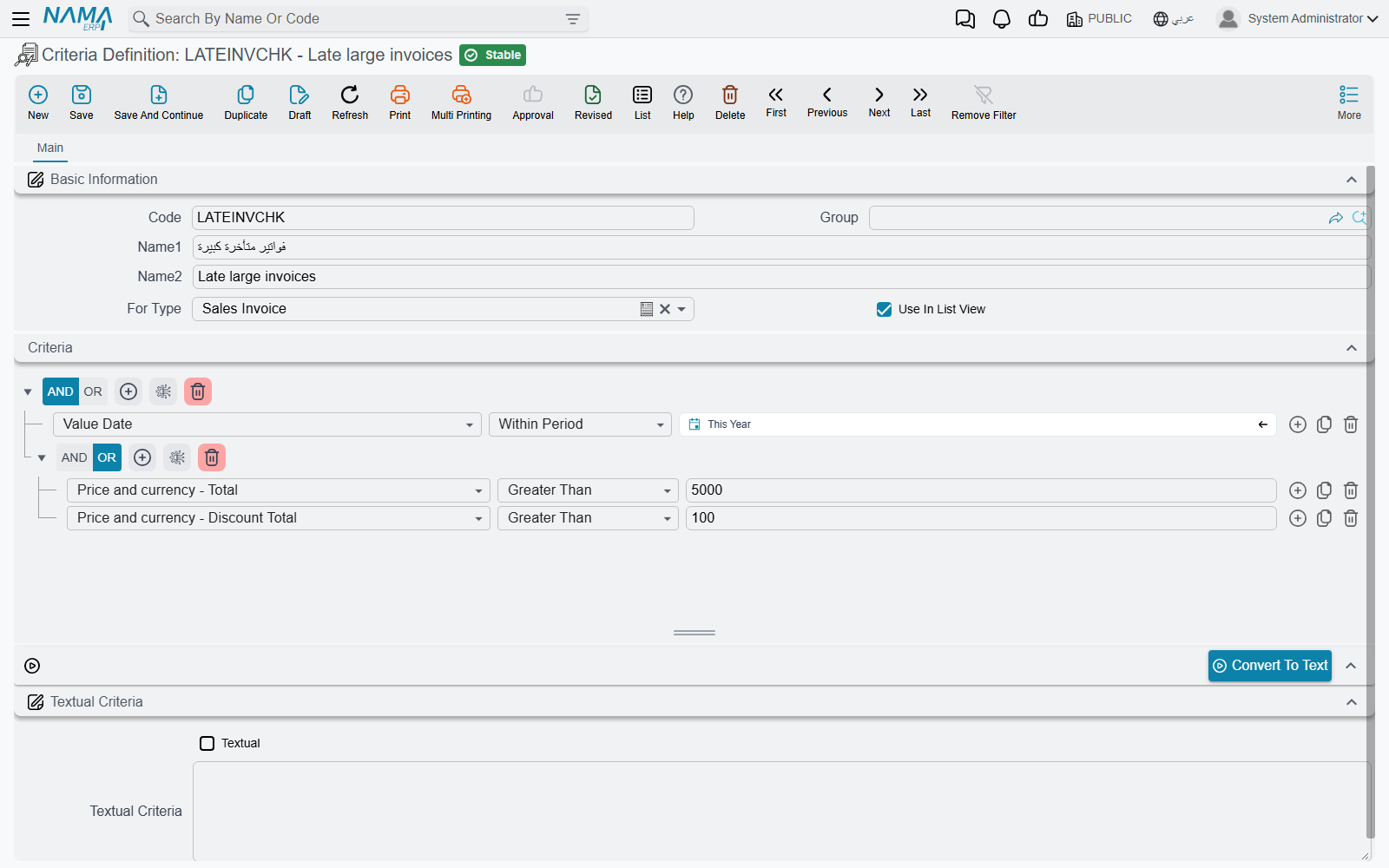Collapse the top criteria group tree
The image size is (1389, 868).
coord(28,392)
